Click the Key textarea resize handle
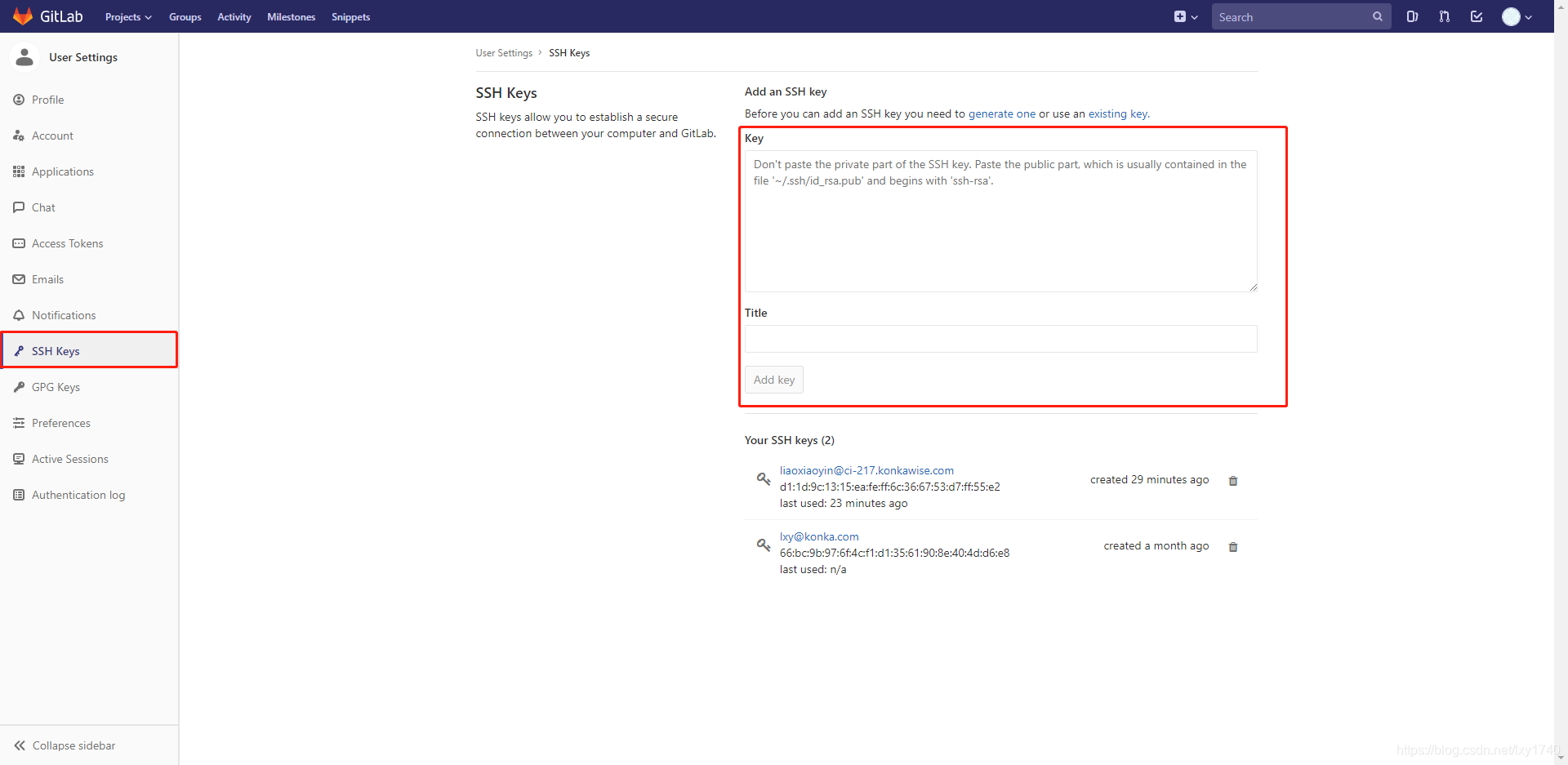The width and height of the screenshot is (1568, 765). [1253, 287]
